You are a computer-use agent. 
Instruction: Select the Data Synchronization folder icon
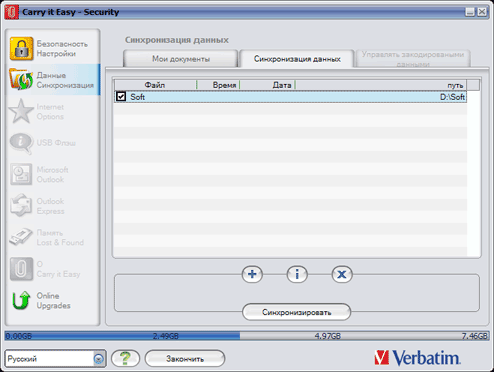point(21,79)
